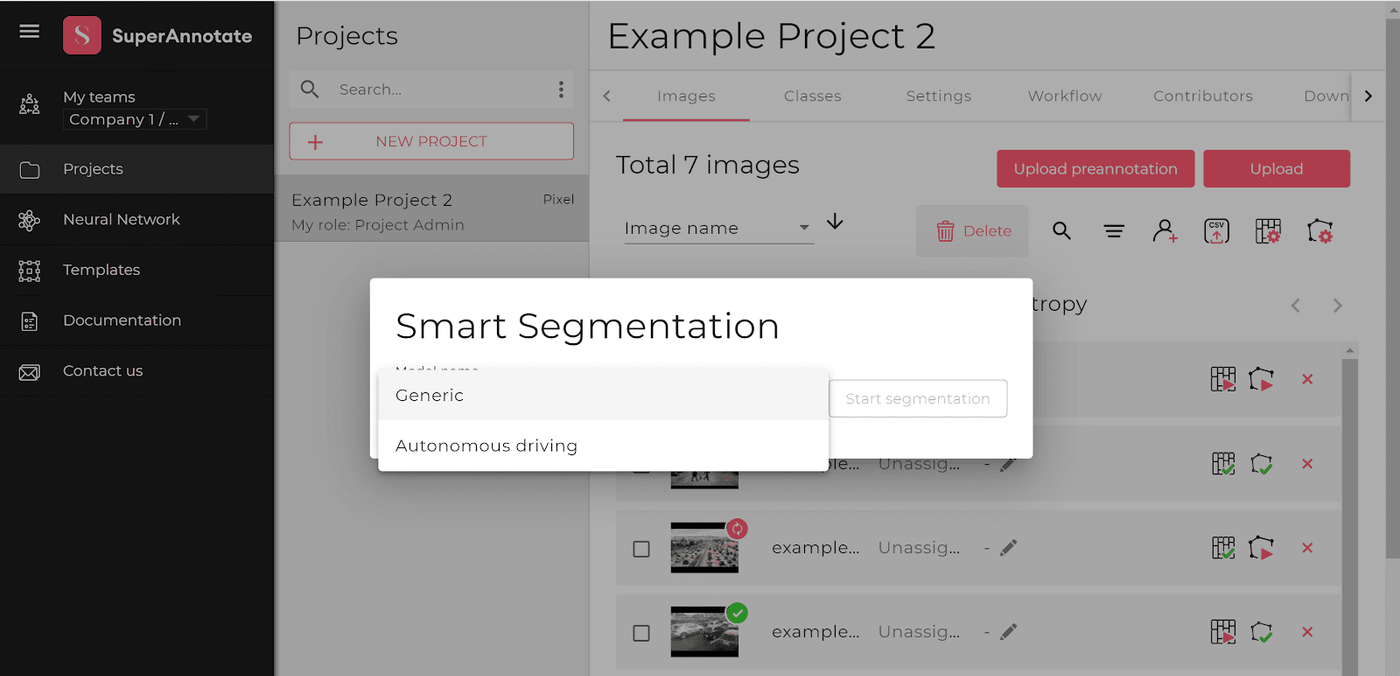This screenshot has width=1400, height=676.
Task: Open the Company 1 team dropdown
Action: 135,119
